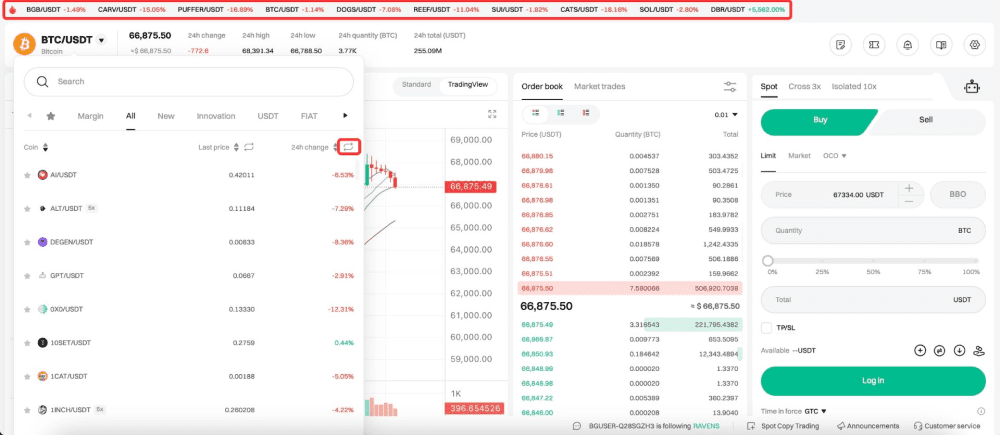Click the coin Search input field
This screenshot has height=435, width=1000.
click(x=190, y=81)
